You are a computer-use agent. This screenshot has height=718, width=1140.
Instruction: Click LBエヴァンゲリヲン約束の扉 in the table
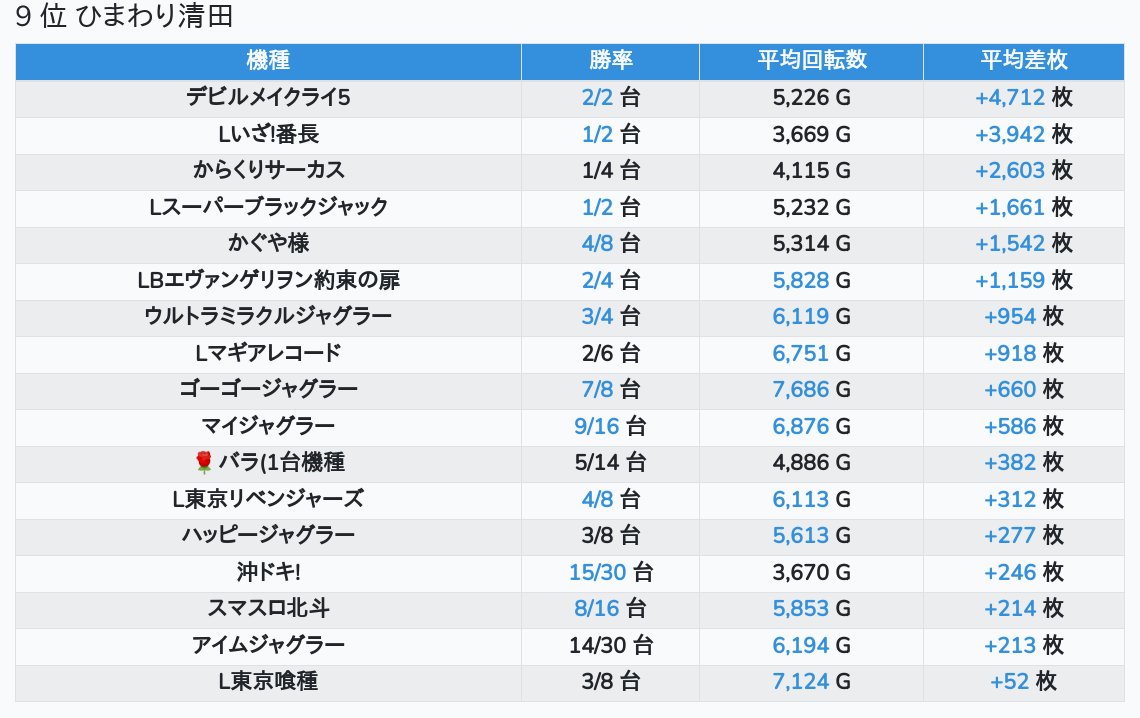pyautogui.click(x=268, y=280)
